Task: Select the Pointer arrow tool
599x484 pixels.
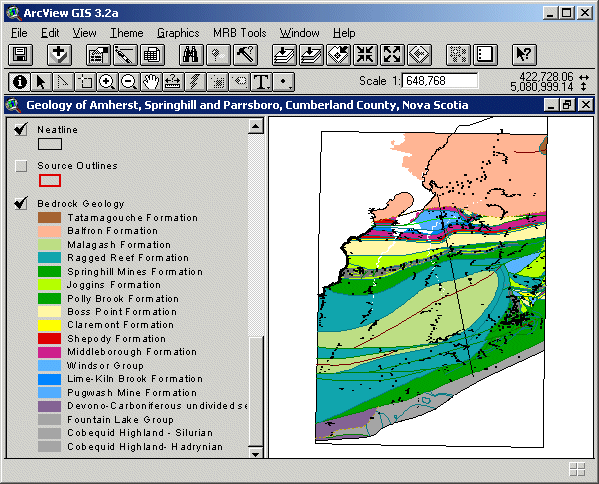Action: [41, 82]
